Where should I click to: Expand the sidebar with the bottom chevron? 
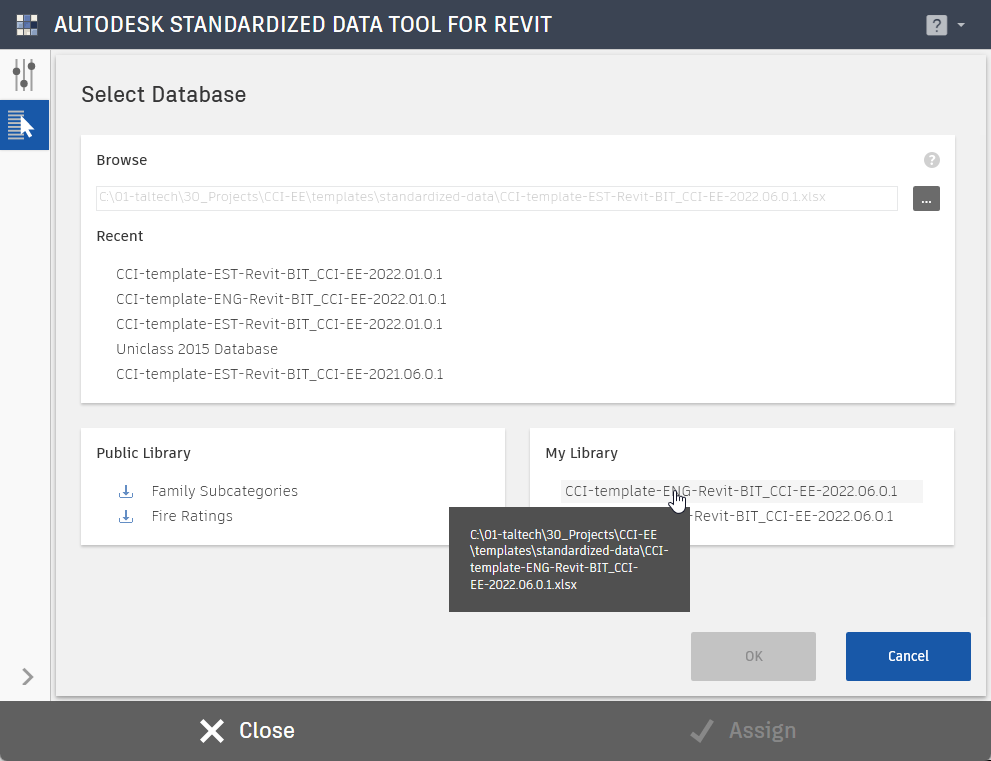point(27,677)
